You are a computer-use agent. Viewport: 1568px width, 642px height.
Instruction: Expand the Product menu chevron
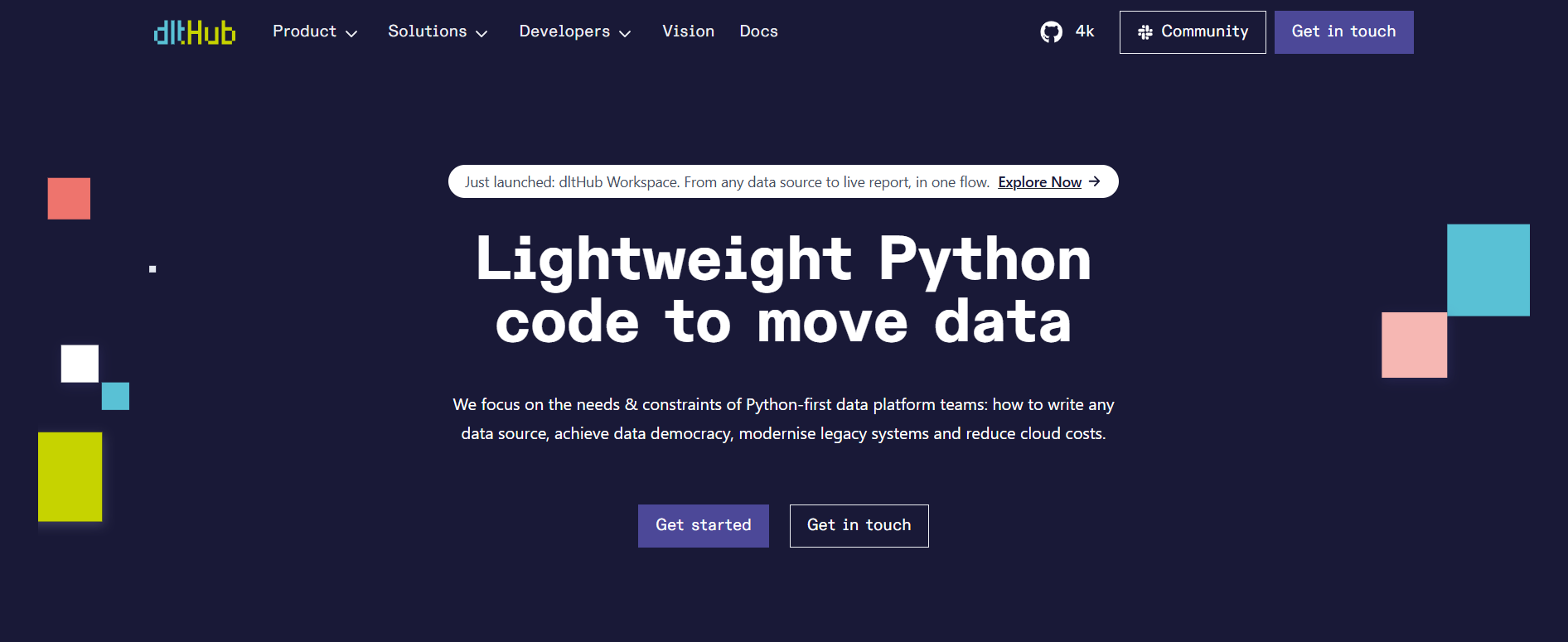pos(351,33)
